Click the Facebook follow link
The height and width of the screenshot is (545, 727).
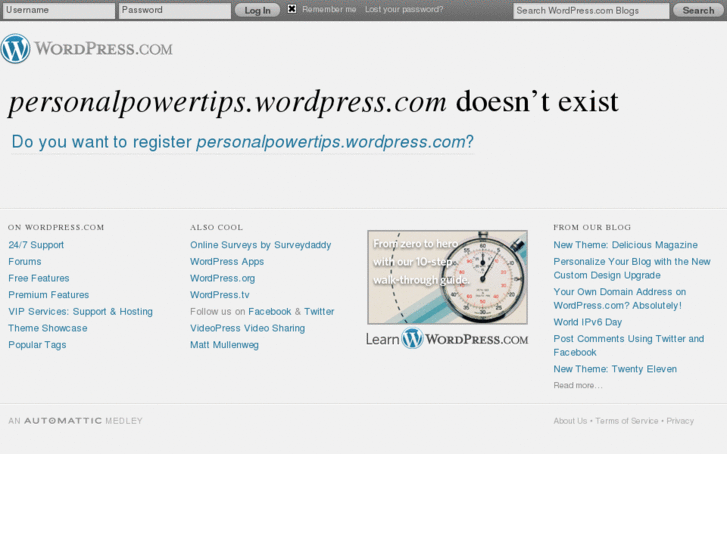pyautogui.click(x=270, y=312)
